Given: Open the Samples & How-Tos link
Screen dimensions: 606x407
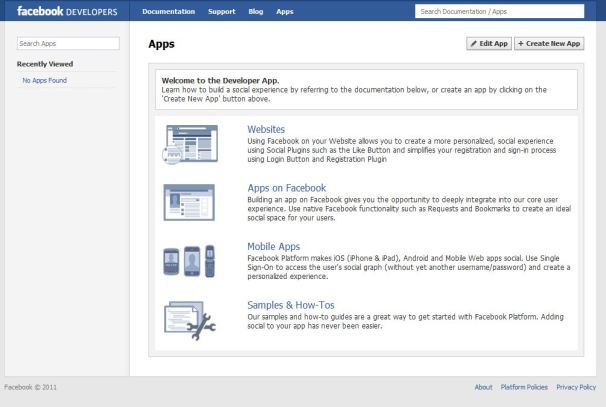Looking at the screenshot, I should pyautogui.click(x=291, y=305).
